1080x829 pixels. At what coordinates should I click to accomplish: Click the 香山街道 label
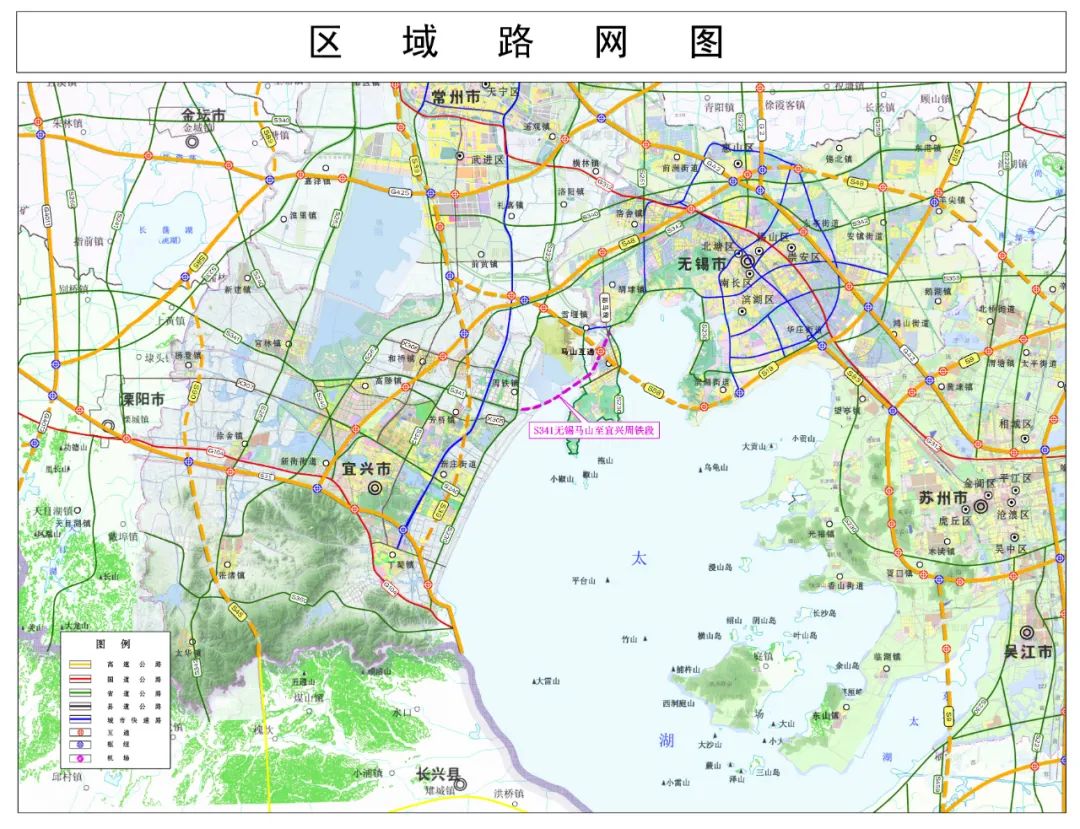[845, 585]
